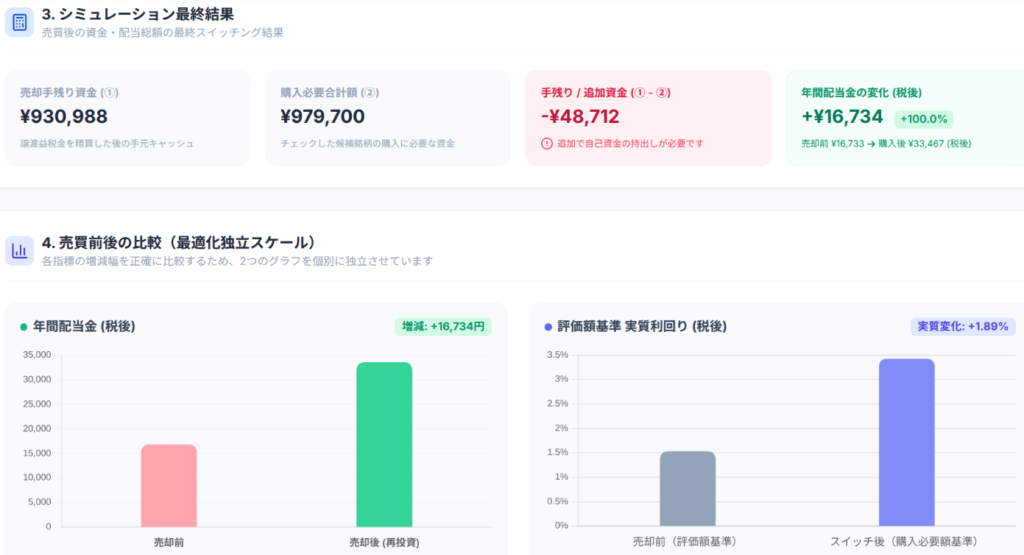1024x555 pixels.
Task: Click the green 売却後 (再投資) bar
Action: click(384, 445)
